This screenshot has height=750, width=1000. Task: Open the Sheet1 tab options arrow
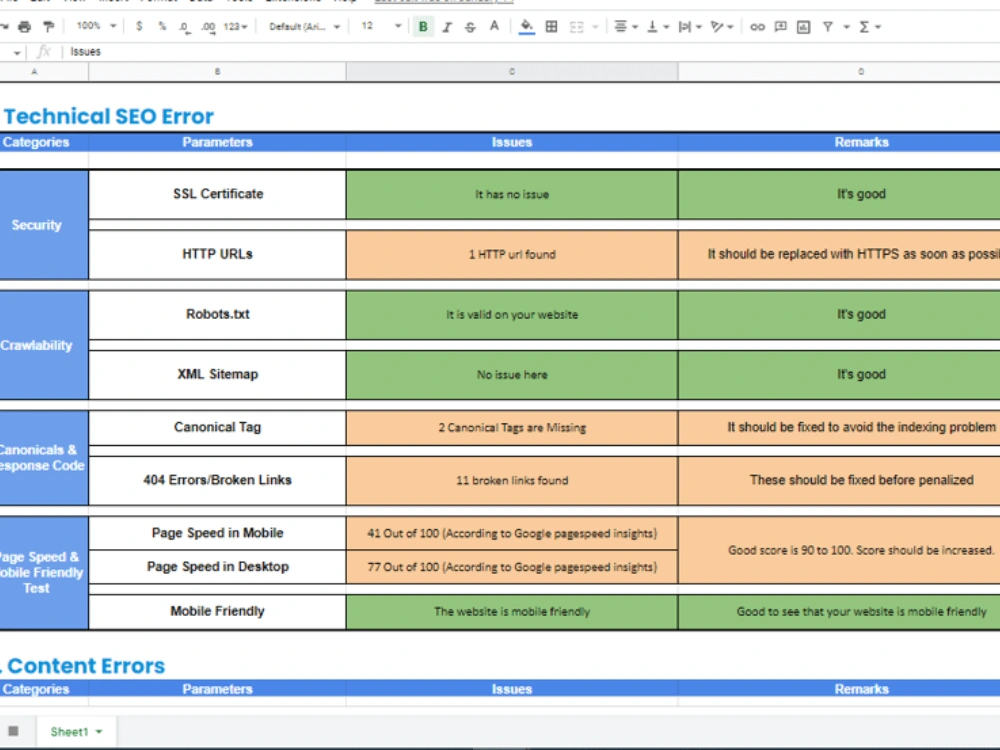[99, 732]
